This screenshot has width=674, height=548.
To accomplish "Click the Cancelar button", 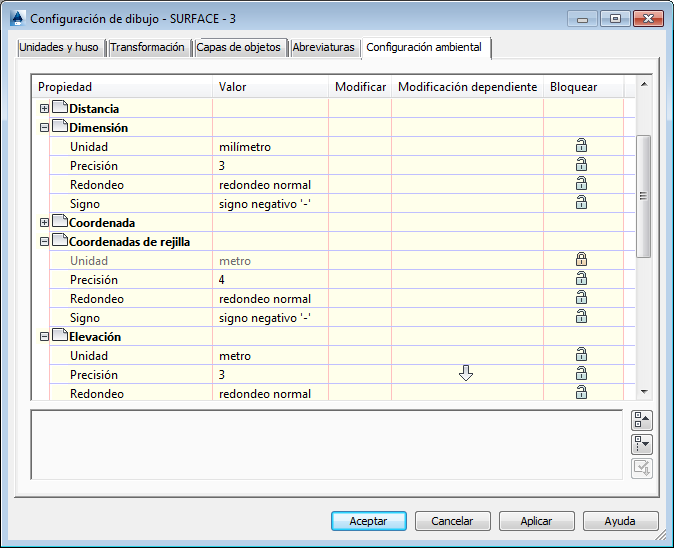I will tap(453, 521).
